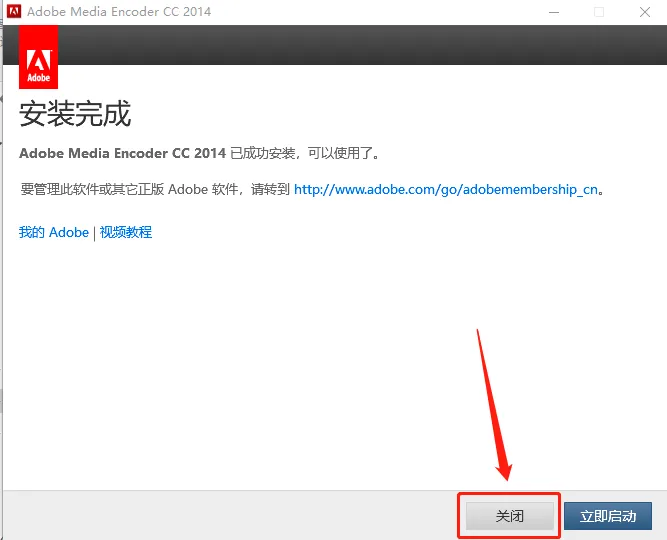Open the adobemembership_cn hyperlink

pos(446,189)
